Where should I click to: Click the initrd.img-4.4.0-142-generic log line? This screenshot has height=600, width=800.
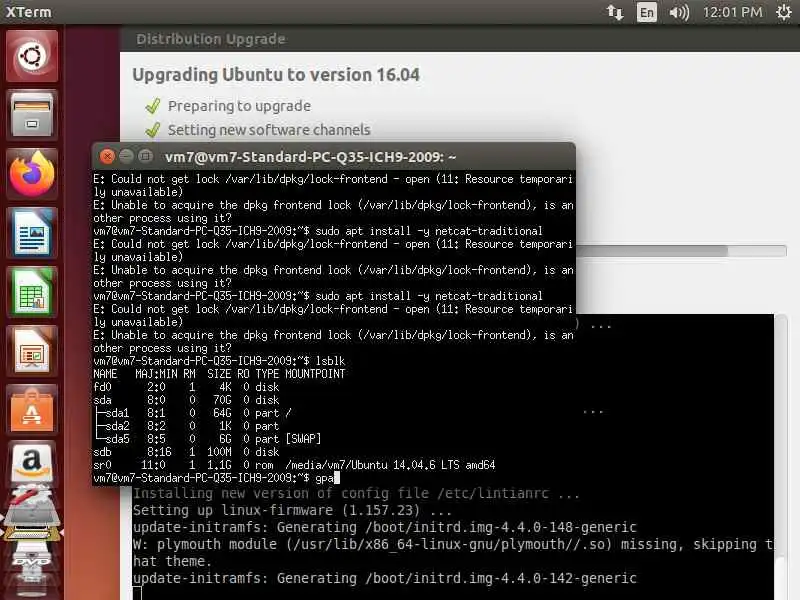coord(385,578)
